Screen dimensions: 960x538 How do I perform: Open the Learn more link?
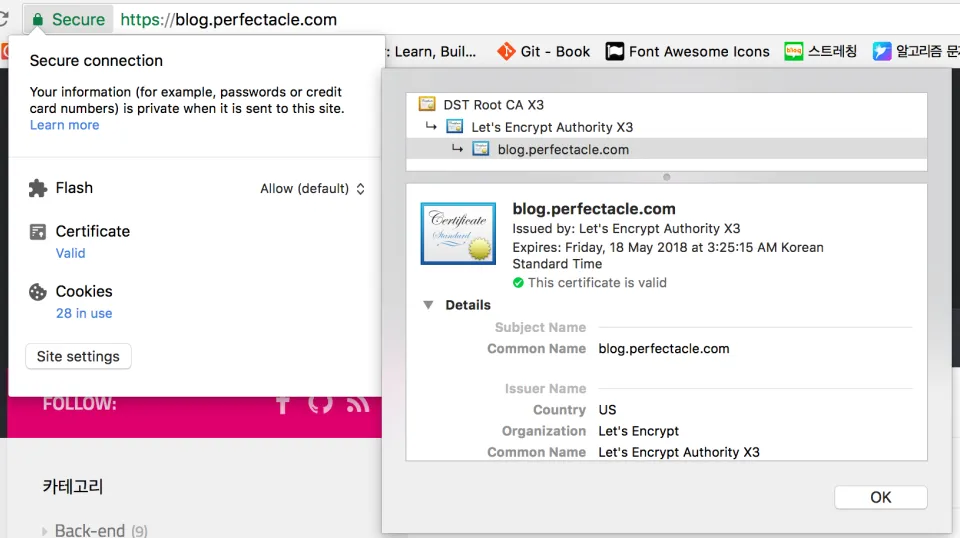click(64, 125)
